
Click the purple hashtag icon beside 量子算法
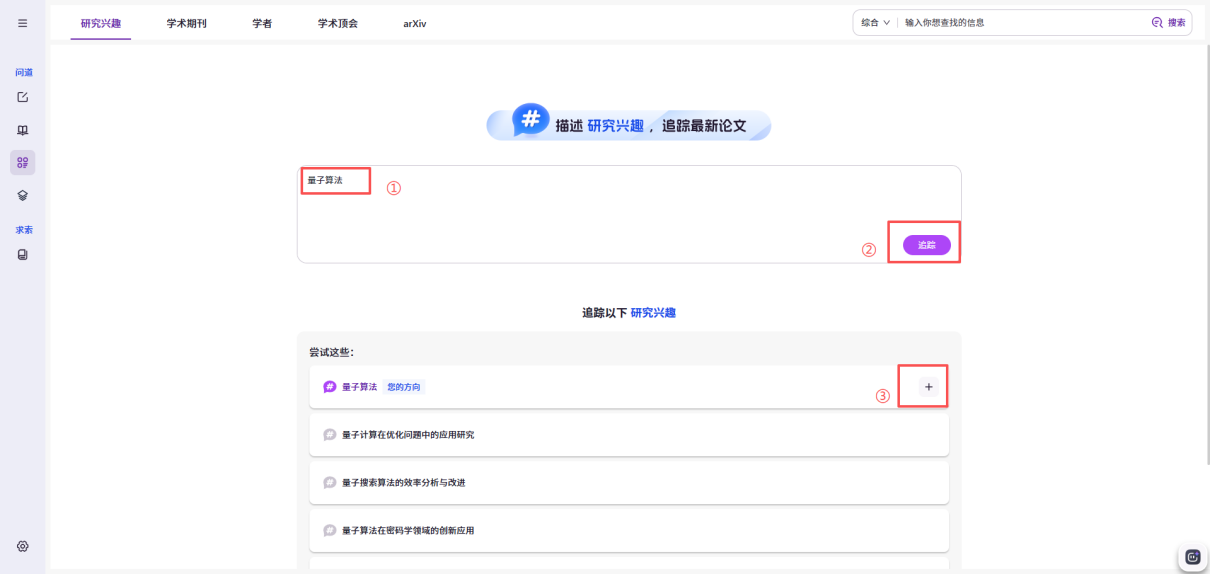point(330,387)
